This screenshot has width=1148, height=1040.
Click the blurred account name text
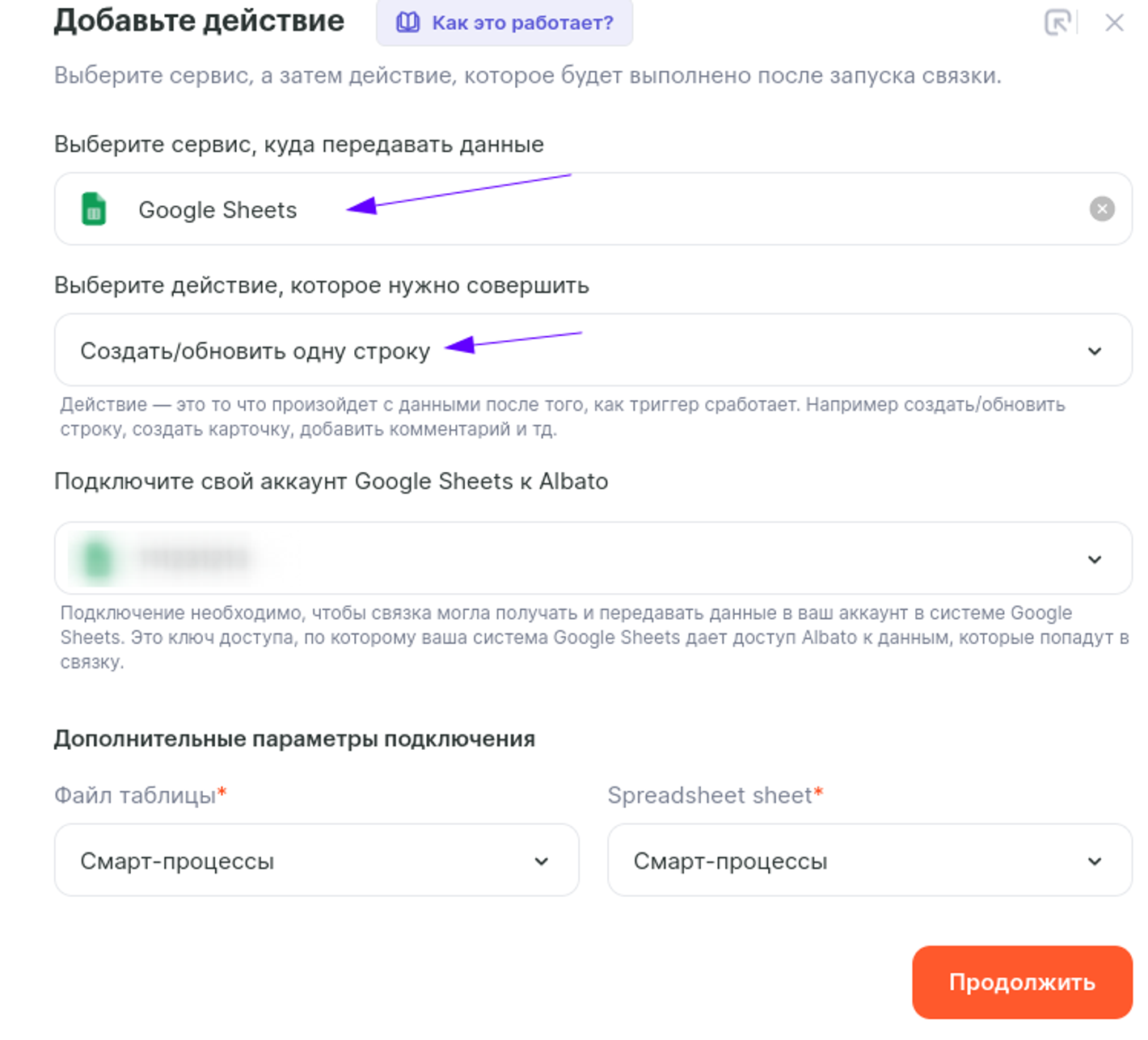click(x=193, y=558)
